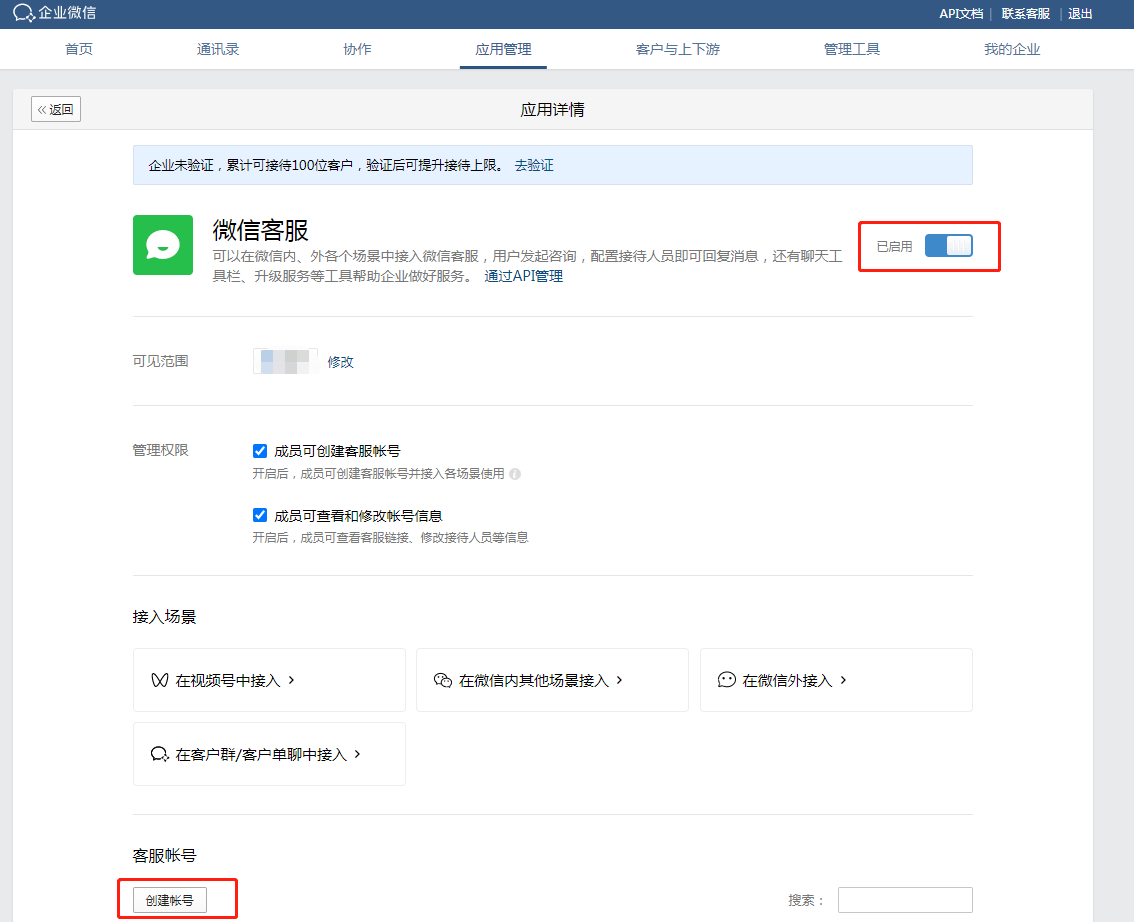Click the 联系客服 link
The image size is (1134, 922).
(x=1026, y=14)
